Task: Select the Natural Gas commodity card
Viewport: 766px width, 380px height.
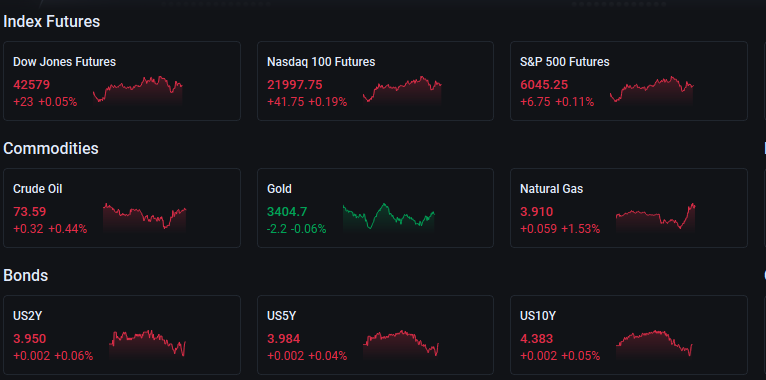Action: coord(629,208)
